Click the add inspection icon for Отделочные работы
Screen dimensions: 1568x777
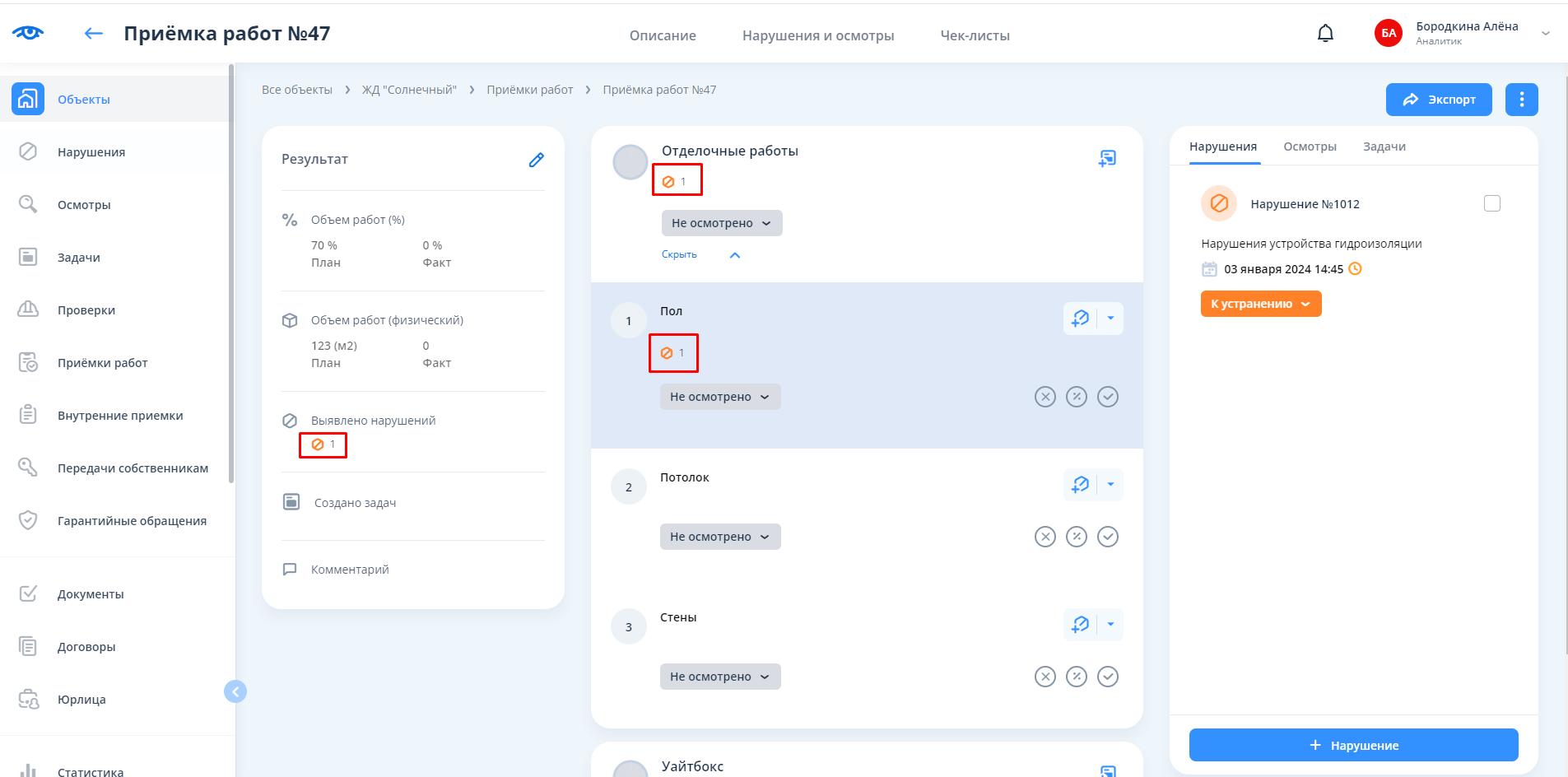[1107, 158]
